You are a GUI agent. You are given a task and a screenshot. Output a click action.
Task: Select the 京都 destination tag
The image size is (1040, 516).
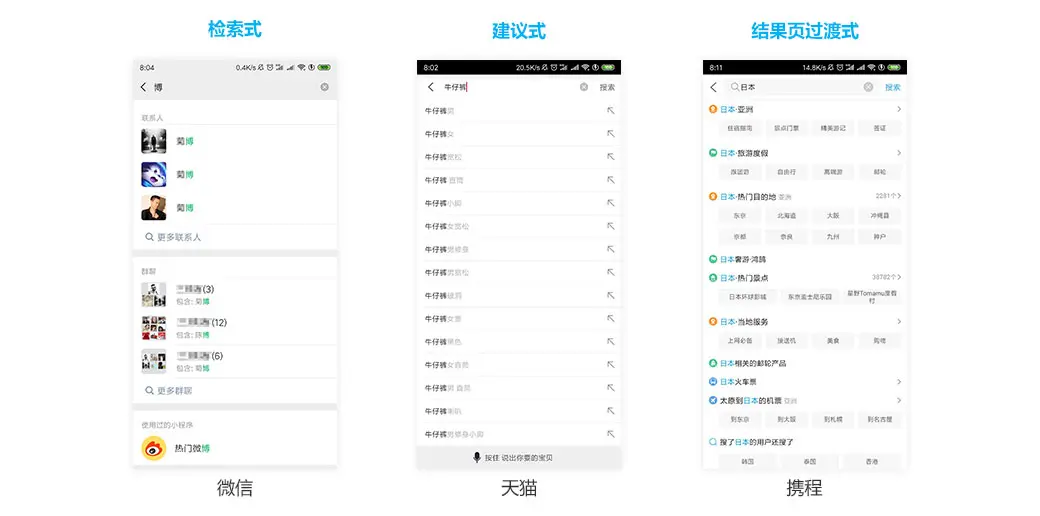point(740,236)
